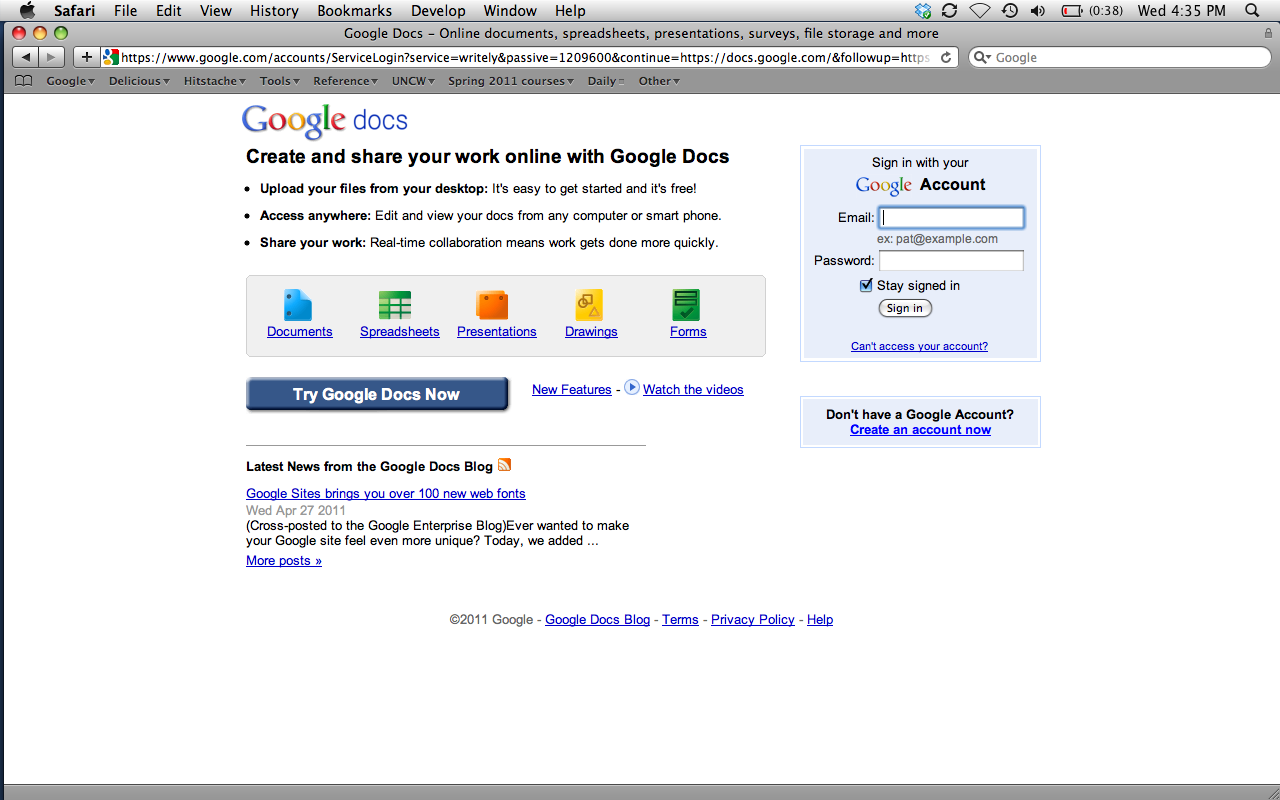Click the Safari URL address field
Image resolution: width=1280 pixels, height=800 pixels.
[529, 57]
